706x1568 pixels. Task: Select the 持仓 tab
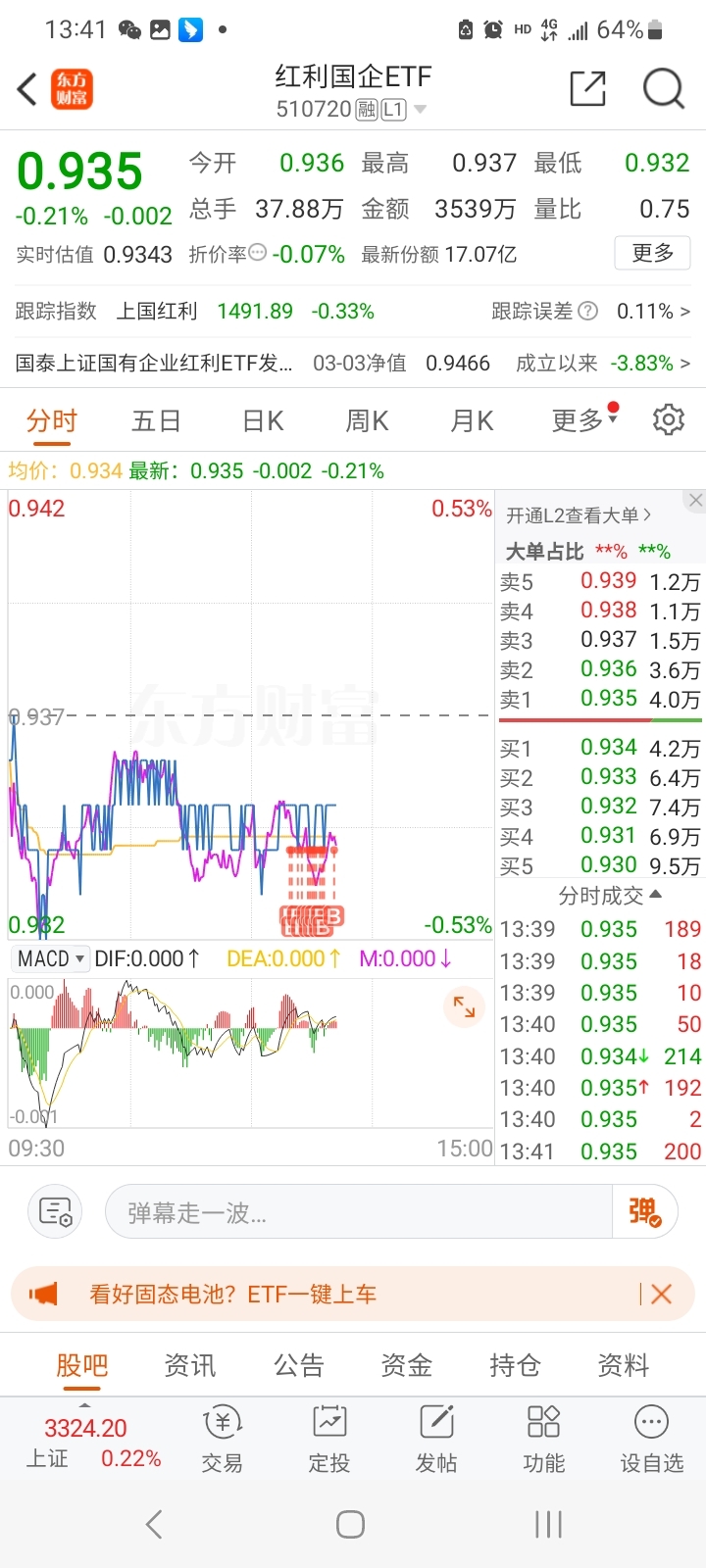(515, 1365)
